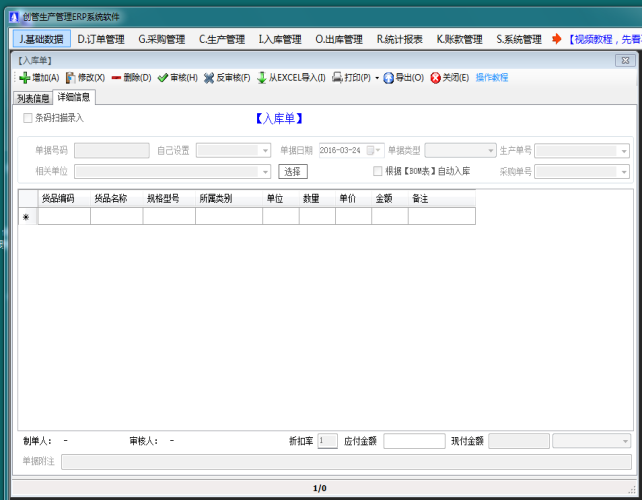The height and width of the screenshot is (501, 643).
Task: Click the 打印 (Print) printer icon
Action: click(338, 78)
